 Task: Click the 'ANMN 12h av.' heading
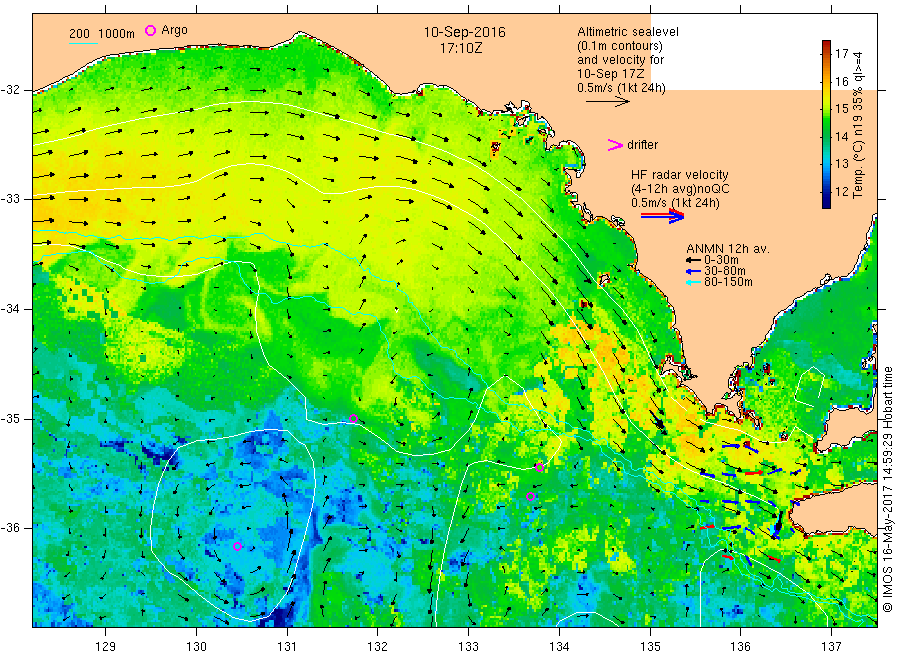tap(728, 249)
